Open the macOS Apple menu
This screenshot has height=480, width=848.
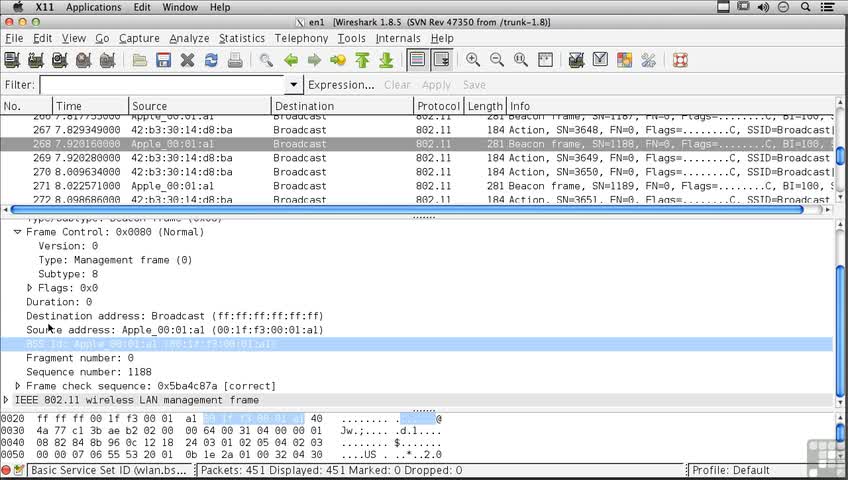18,7
